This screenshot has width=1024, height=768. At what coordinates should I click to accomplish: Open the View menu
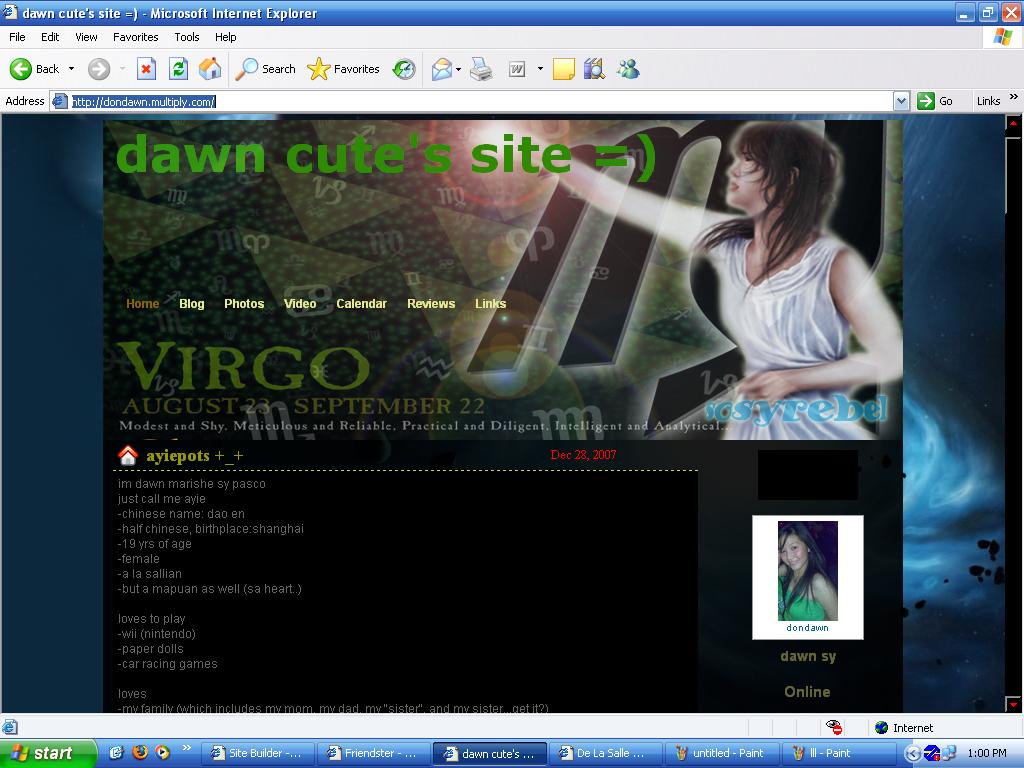[x=86, y=37]
